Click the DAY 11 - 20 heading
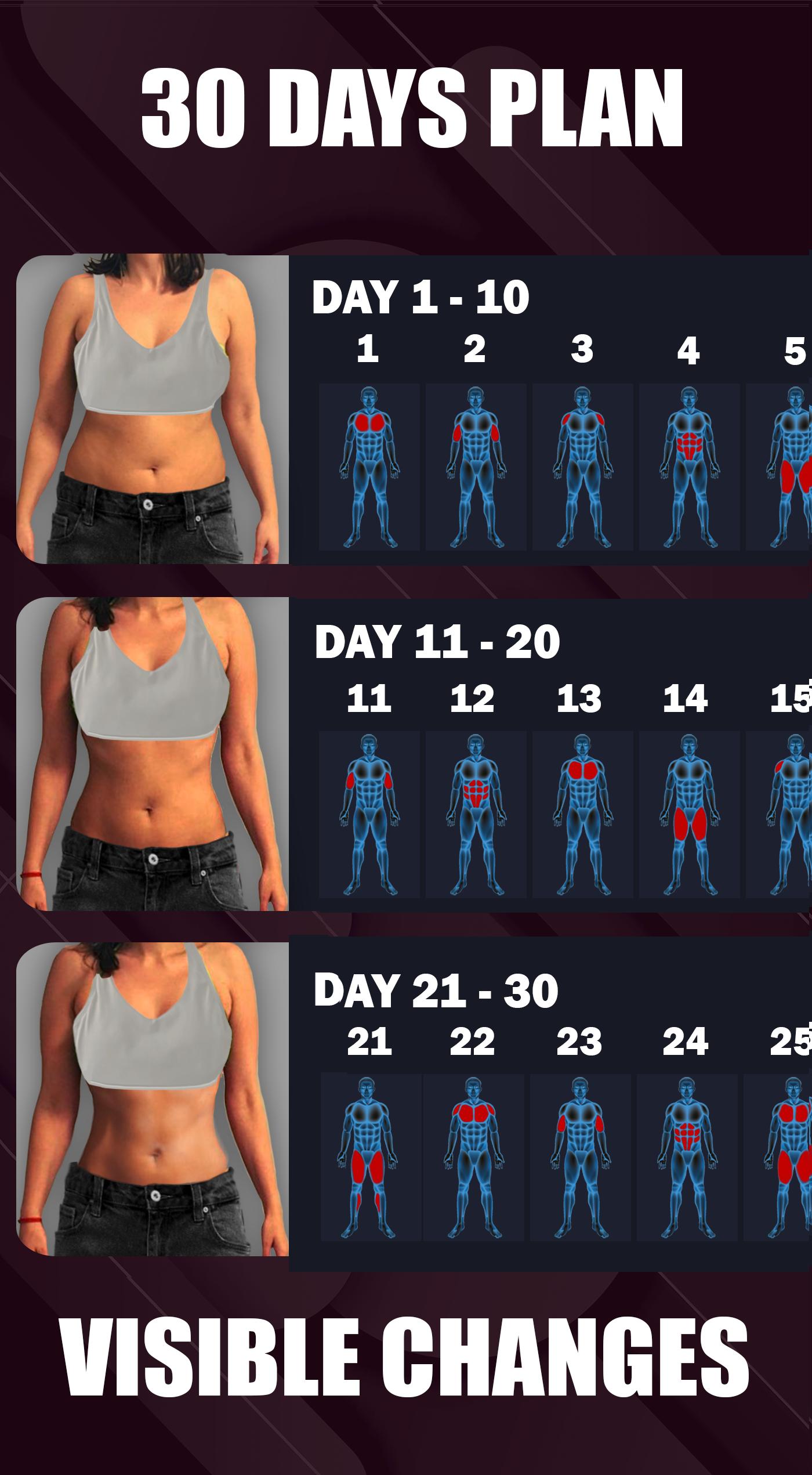This screenshot has width=812, height=1475. 437,642
